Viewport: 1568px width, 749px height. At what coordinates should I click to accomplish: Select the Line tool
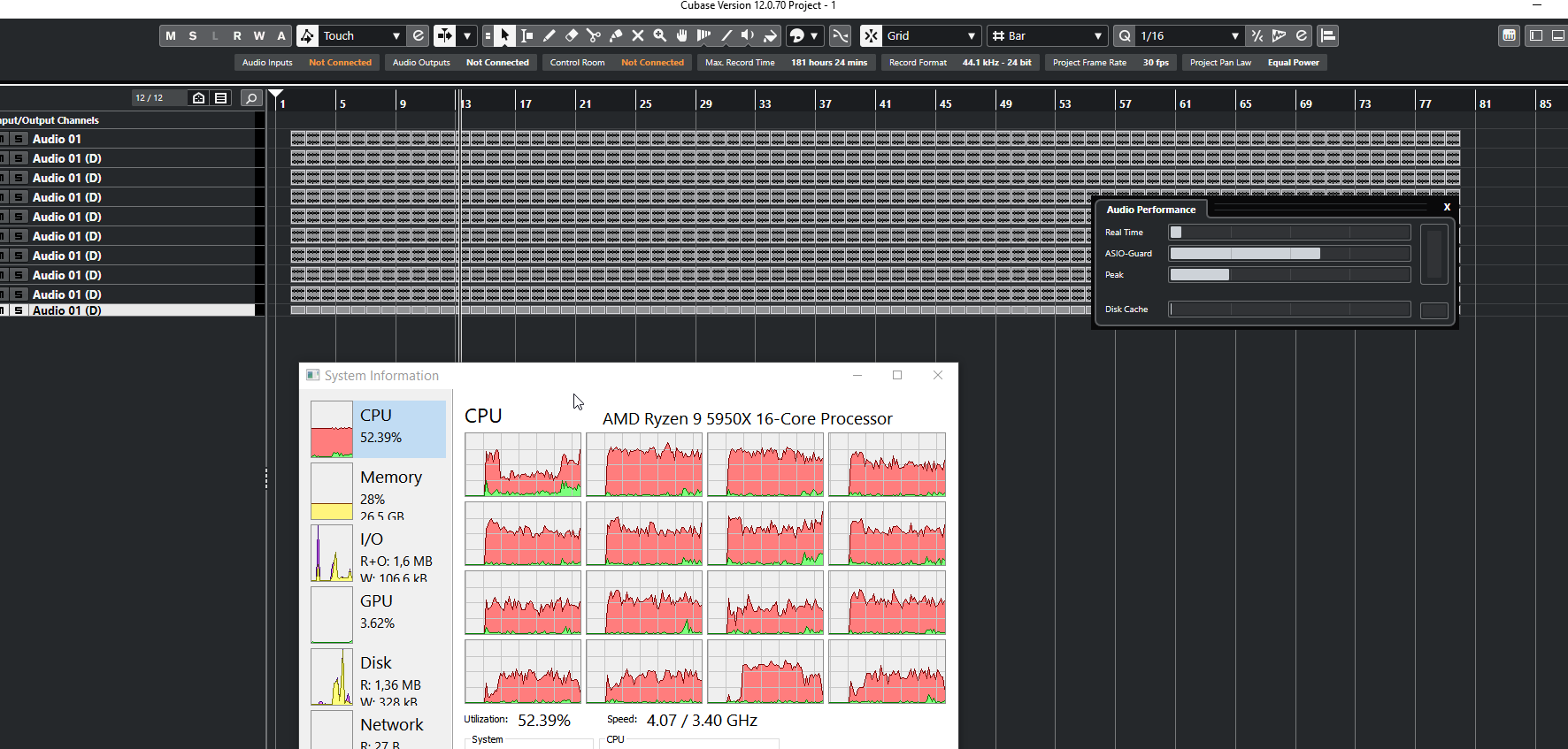726,35
